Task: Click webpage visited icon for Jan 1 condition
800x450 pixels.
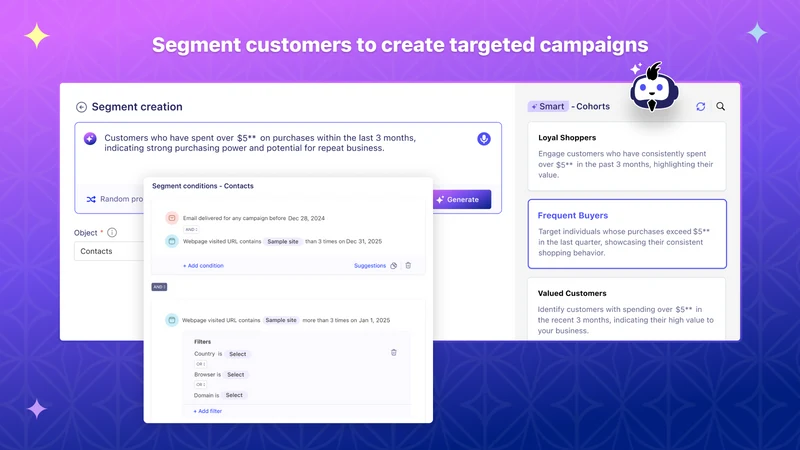Action: (x=171, y=320)
